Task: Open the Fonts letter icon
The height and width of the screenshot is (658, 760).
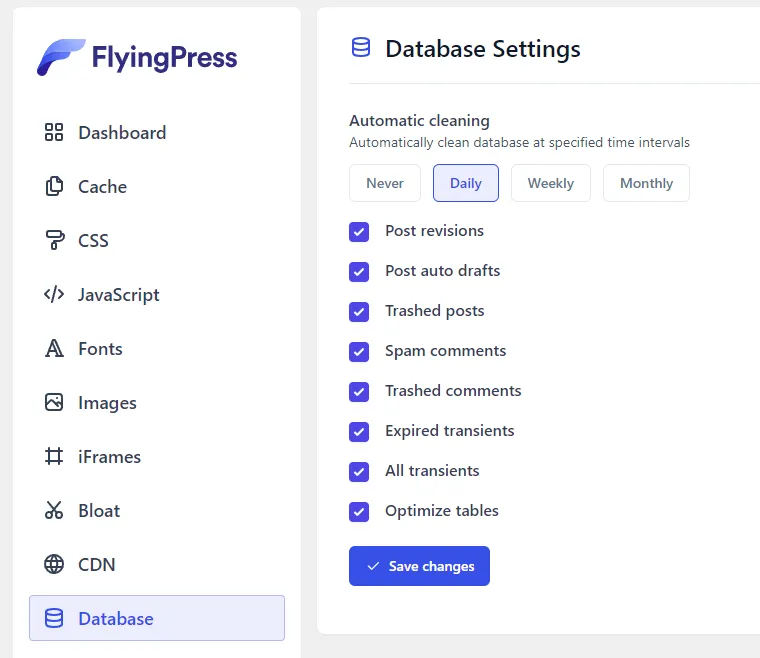Action: pos(54,349)
